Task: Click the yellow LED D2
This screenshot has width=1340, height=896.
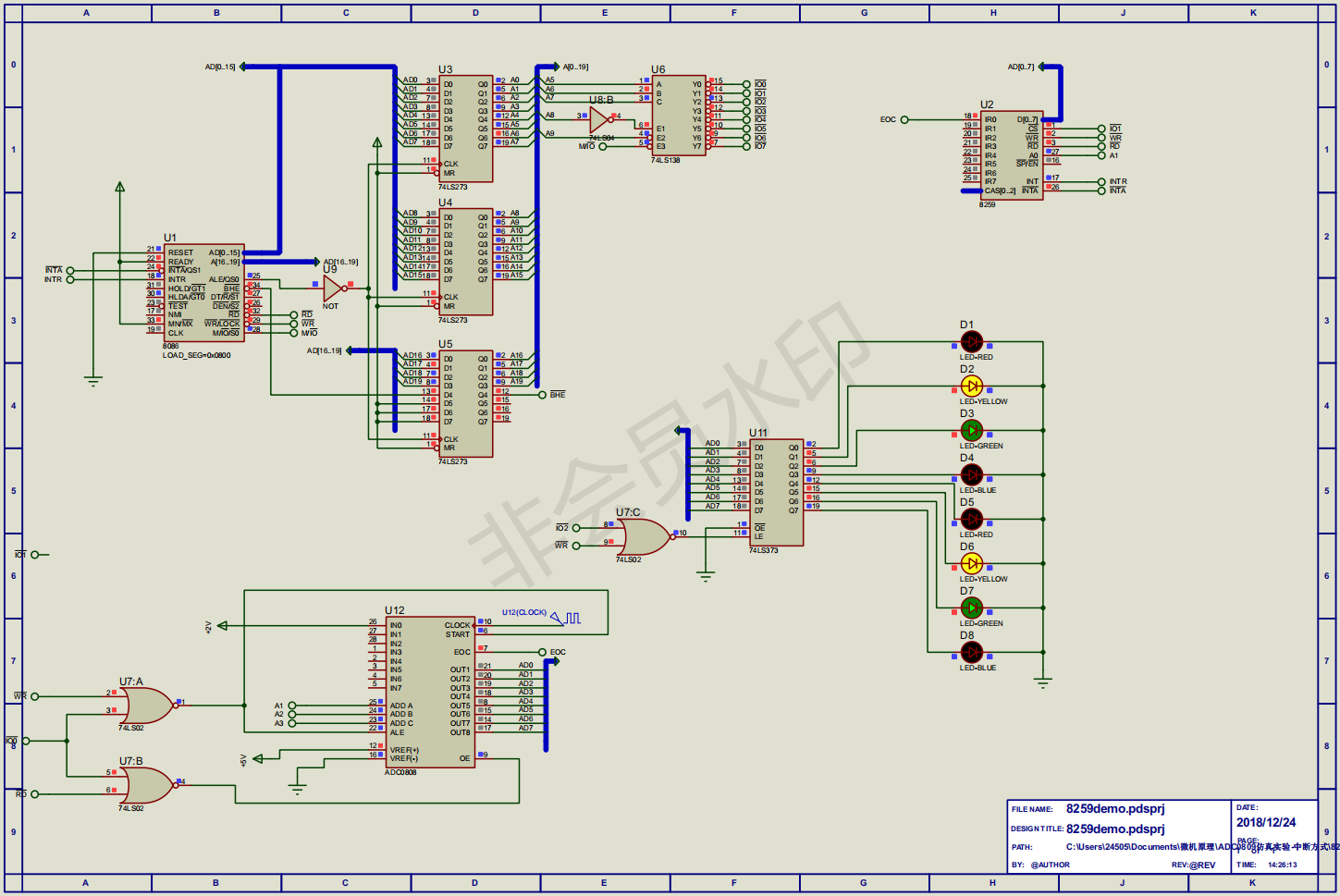Action: (x=972, y=386)
